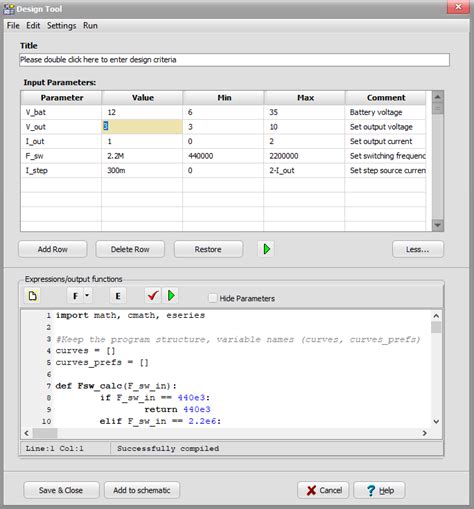Select the V_out parameter cell

click(61, 127)
